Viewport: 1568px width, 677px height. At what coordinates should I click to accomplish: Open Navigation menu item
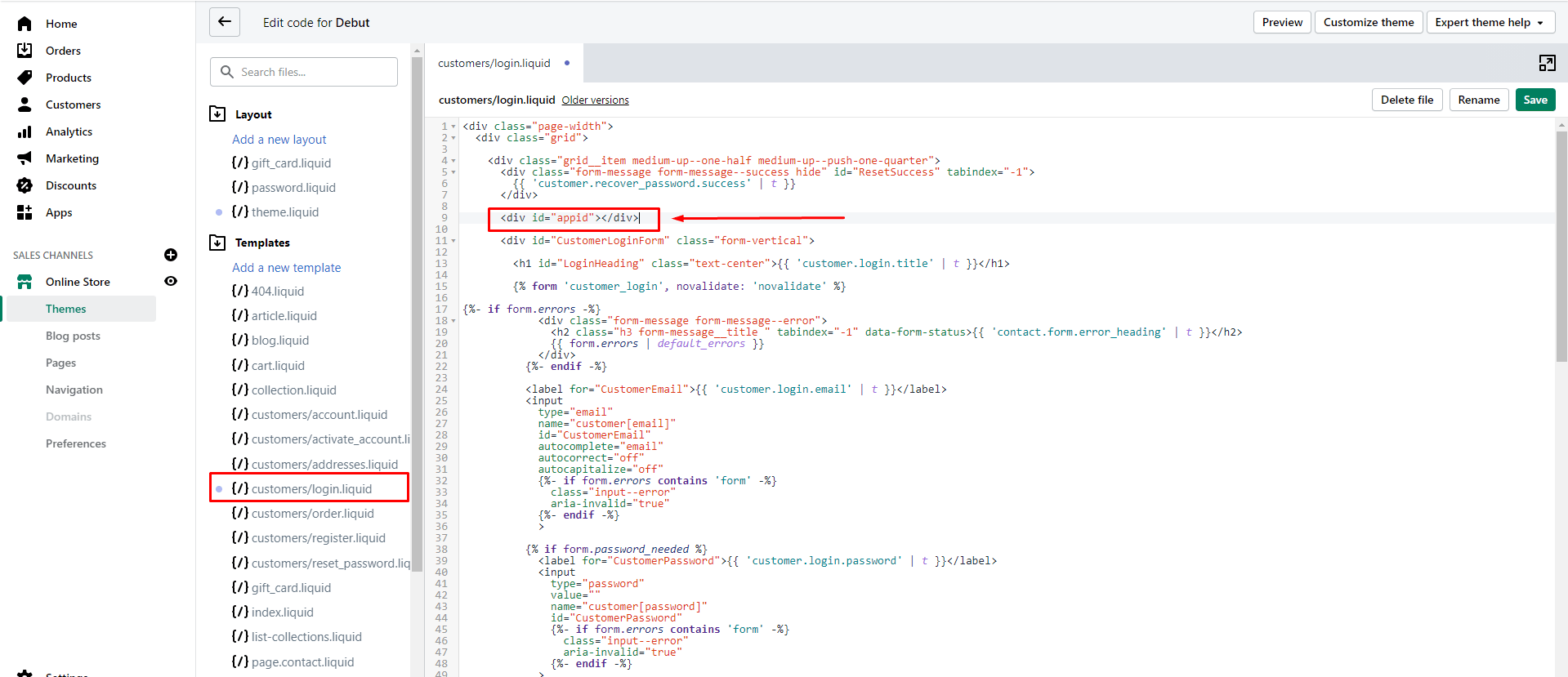74,390
